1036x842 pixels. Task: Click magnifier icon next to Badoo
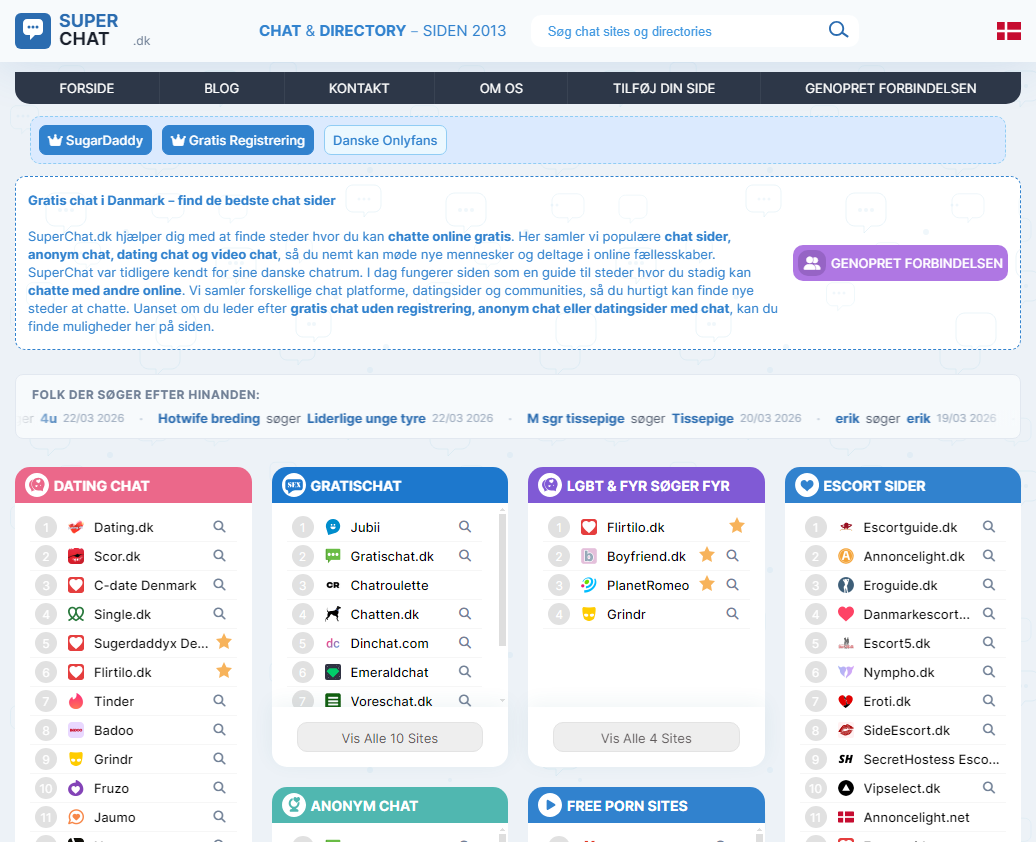pyautogui.click(x=219, y=730)
